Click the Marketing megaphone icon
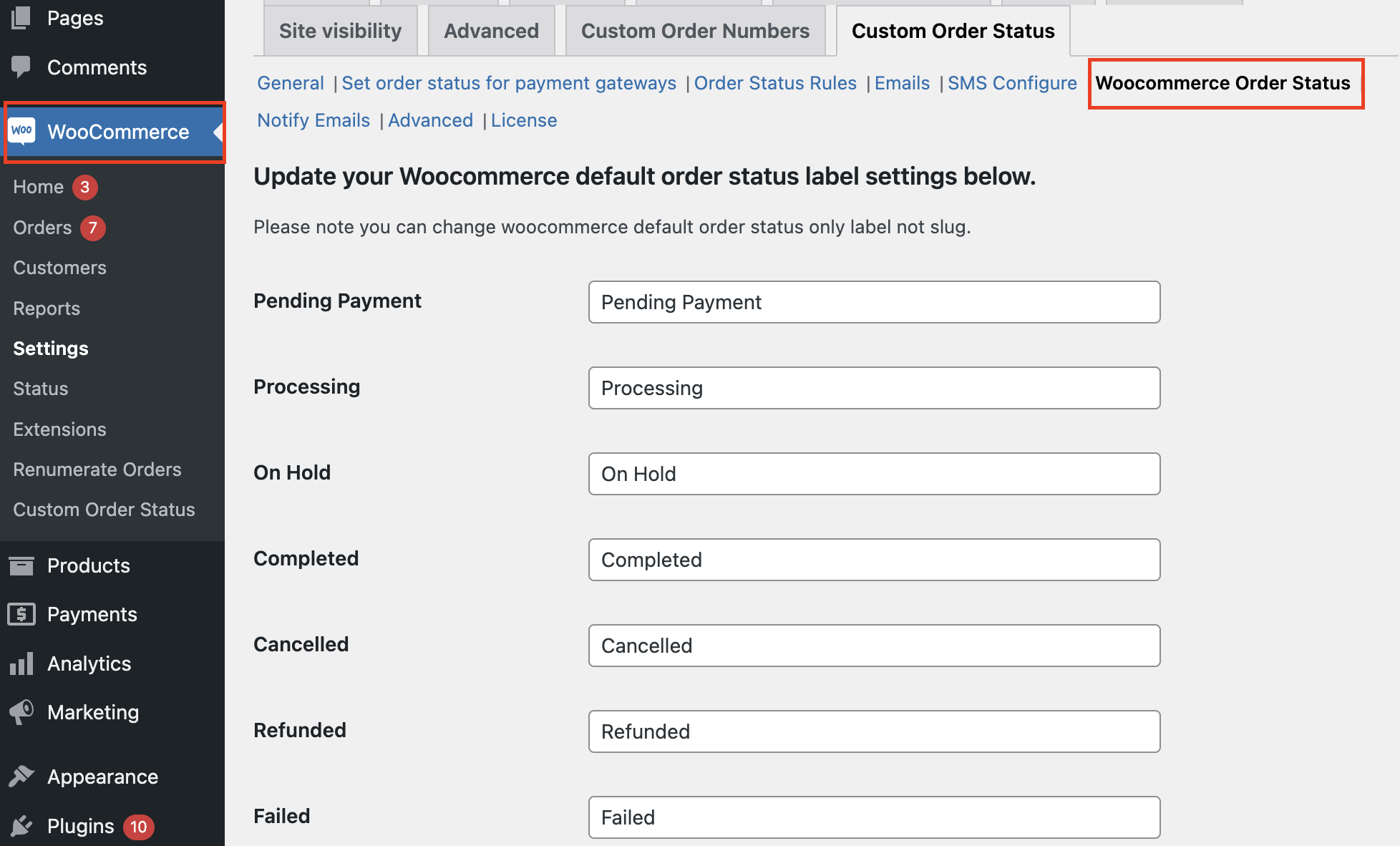 pos(21,712)
